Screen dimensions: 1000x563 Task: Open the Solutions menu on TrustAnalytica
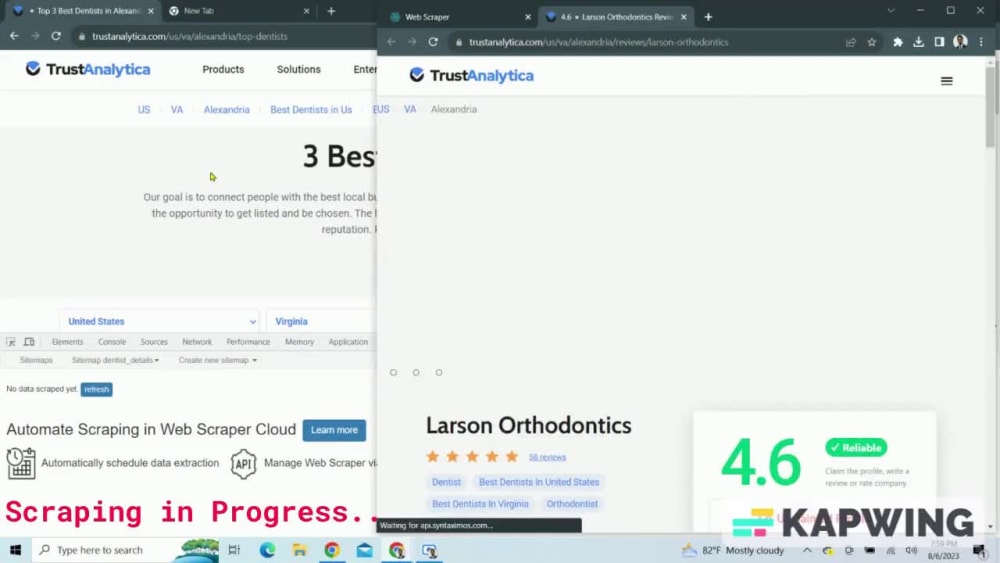click(298, 69)
